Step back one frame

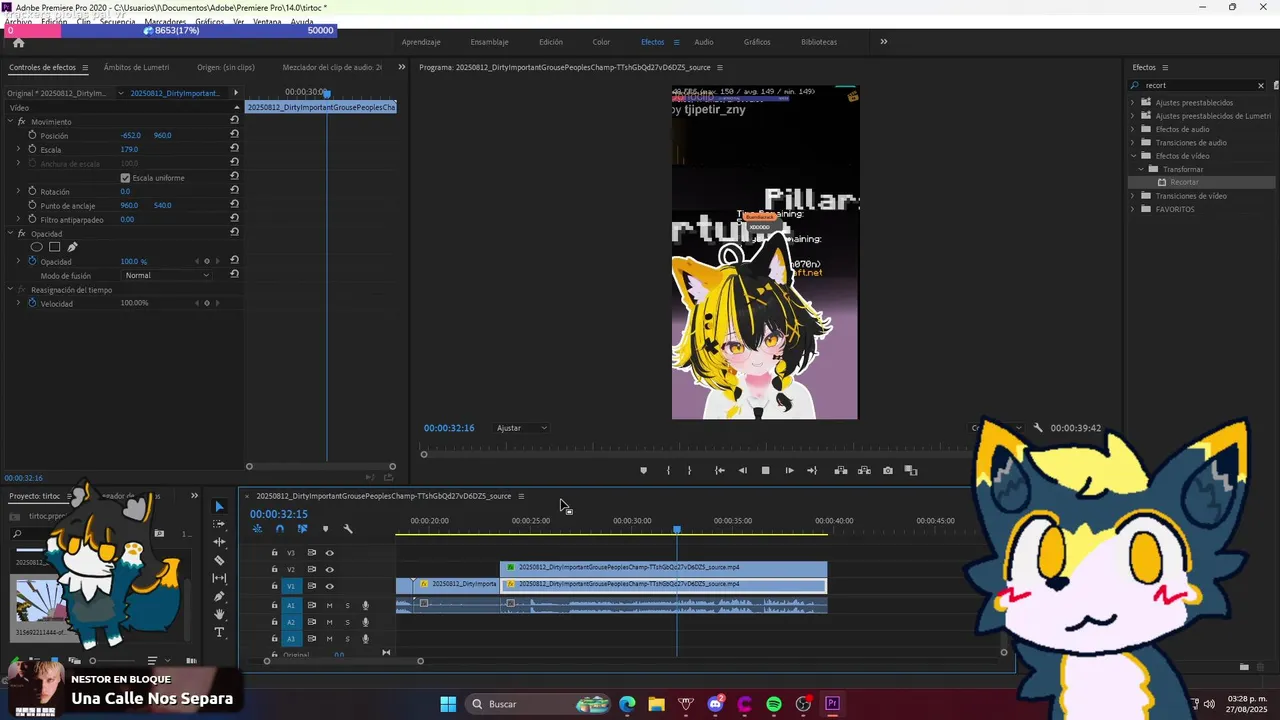pos(742,471)
